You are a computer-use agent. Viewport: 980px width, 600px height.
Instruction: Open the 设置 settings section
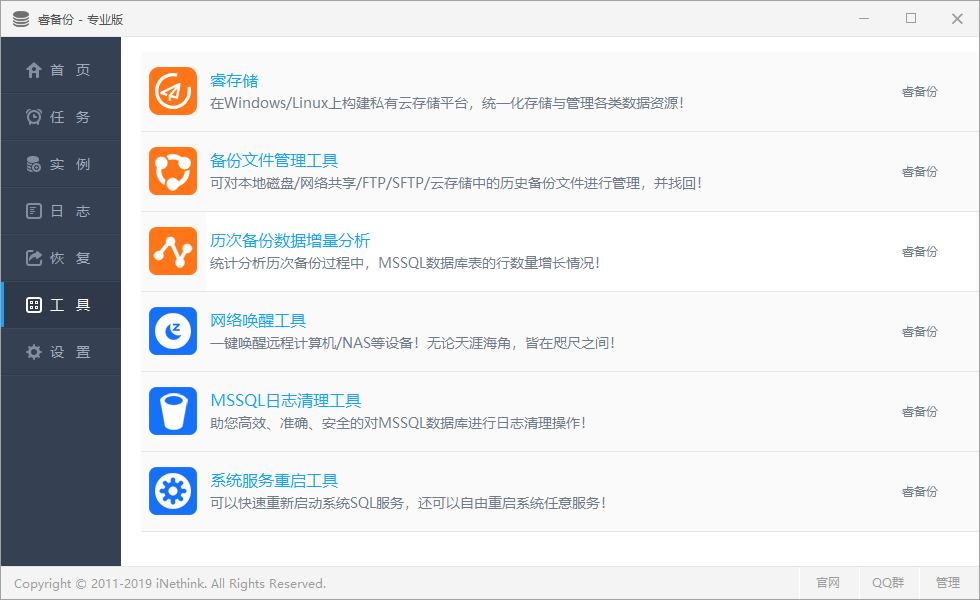[61, 352]
